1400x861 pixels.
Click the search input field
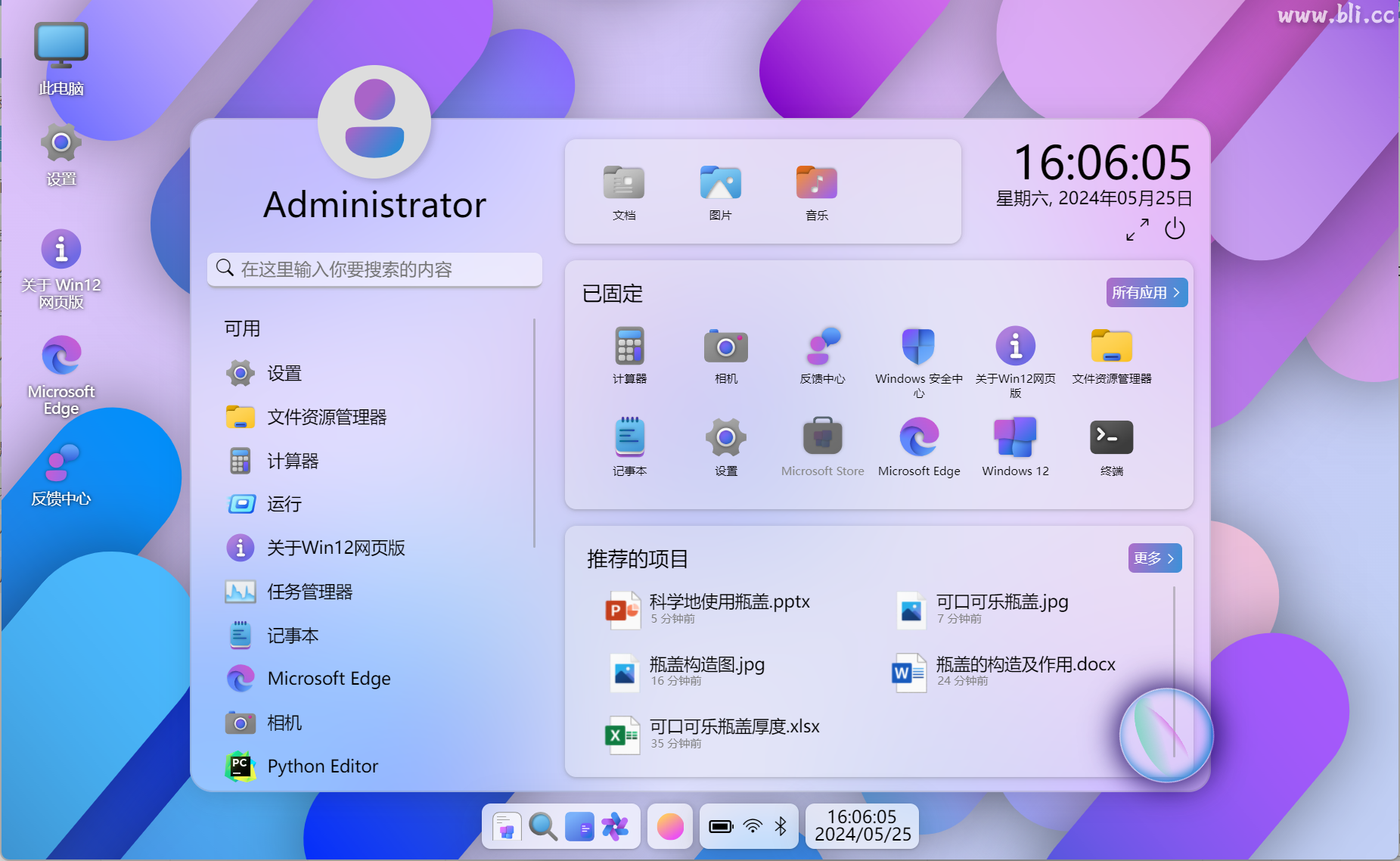[374, 269]
